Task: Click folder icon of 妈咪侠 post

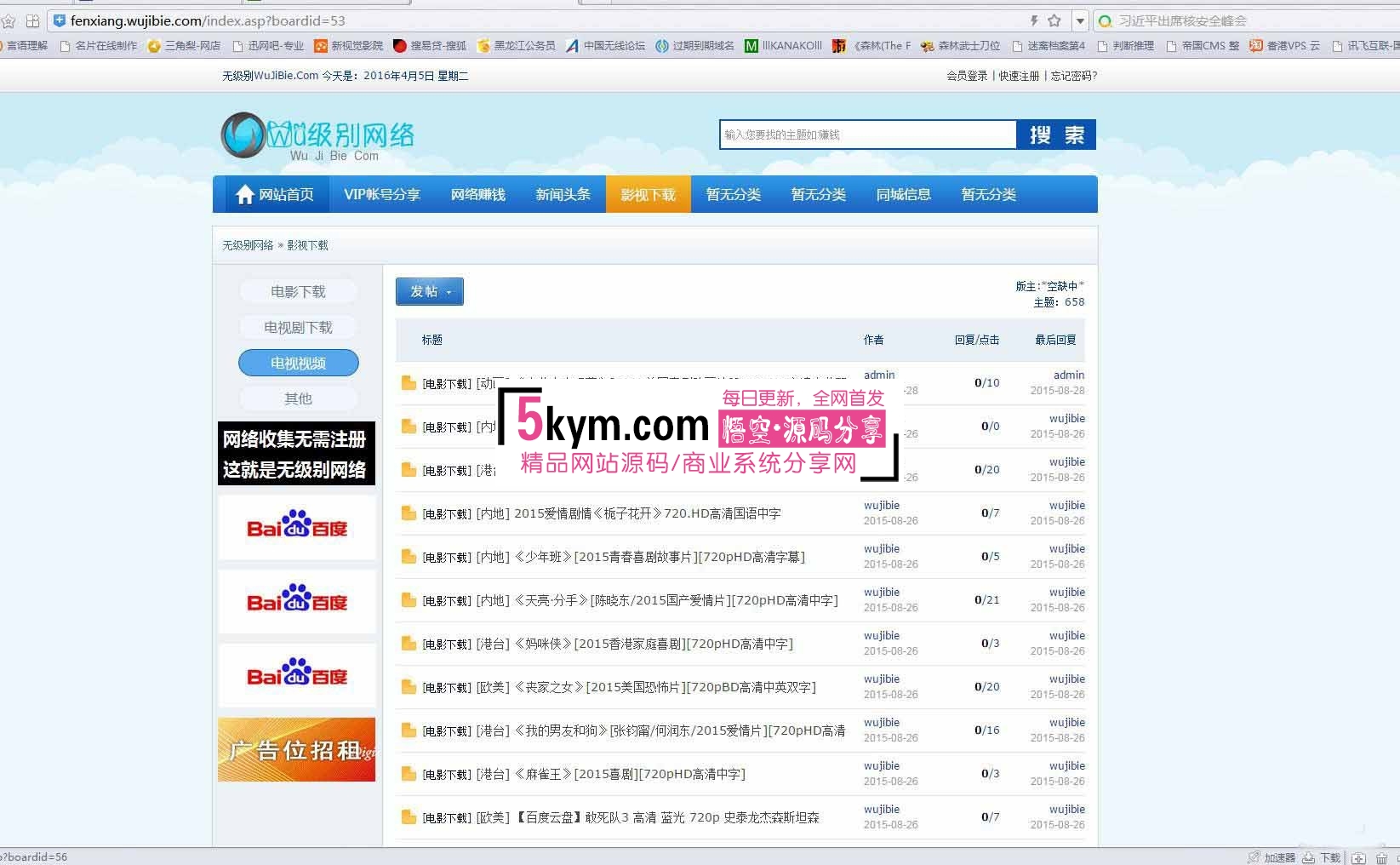Action: pos(409,644)
